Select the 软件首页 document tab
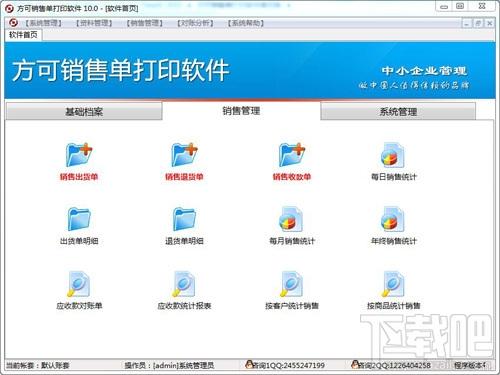This screenshot has height=375, width=500. point(23,35)
